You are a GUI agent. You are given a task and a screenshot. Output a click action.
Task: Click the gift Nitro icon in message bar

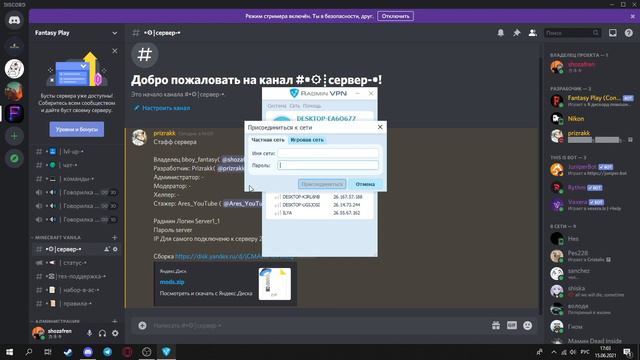click(496, 325)
